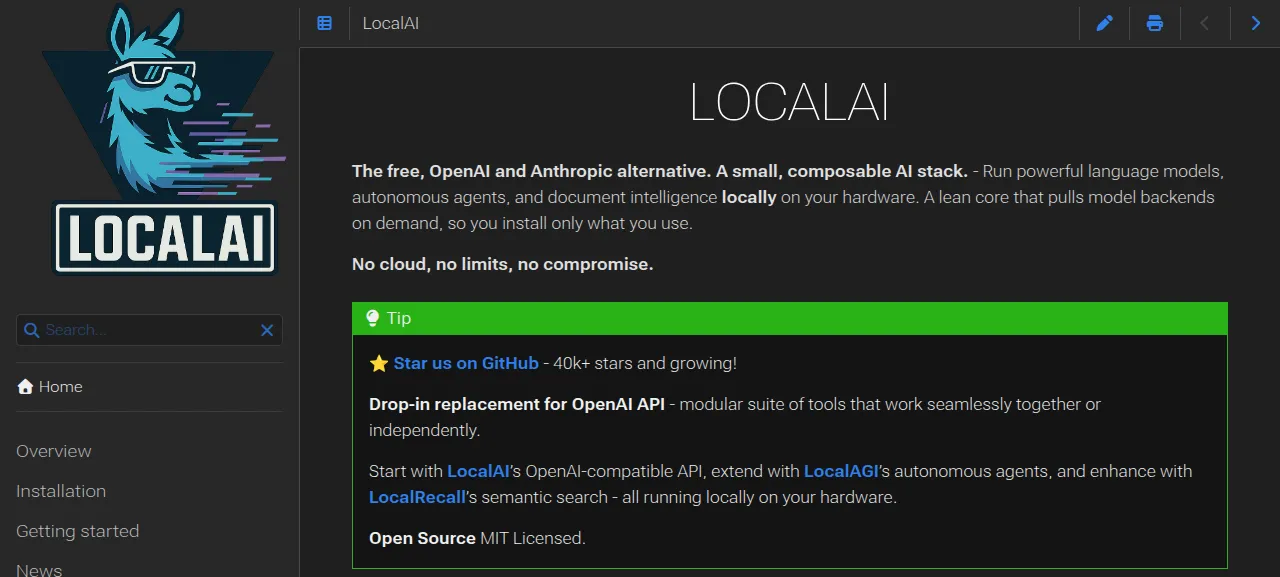
Task: Click the search magnifier icon
Action: coord(31,330)
